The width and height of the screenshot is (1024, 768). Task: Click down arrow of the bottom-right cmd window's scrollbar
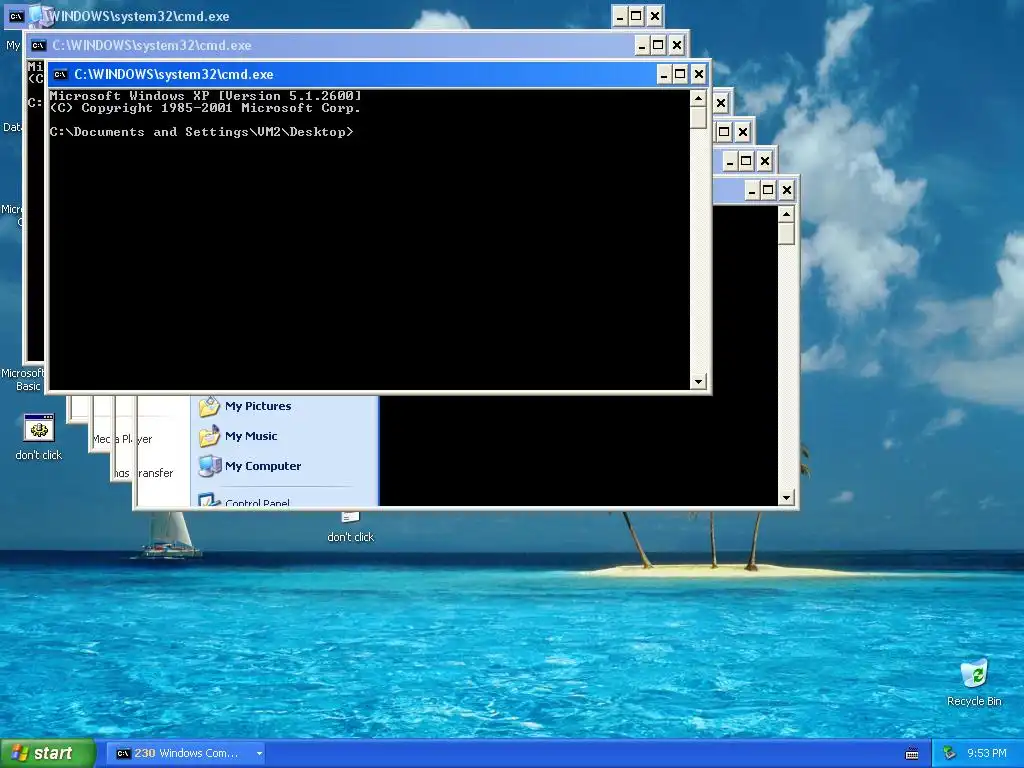[x=786, y=498]
